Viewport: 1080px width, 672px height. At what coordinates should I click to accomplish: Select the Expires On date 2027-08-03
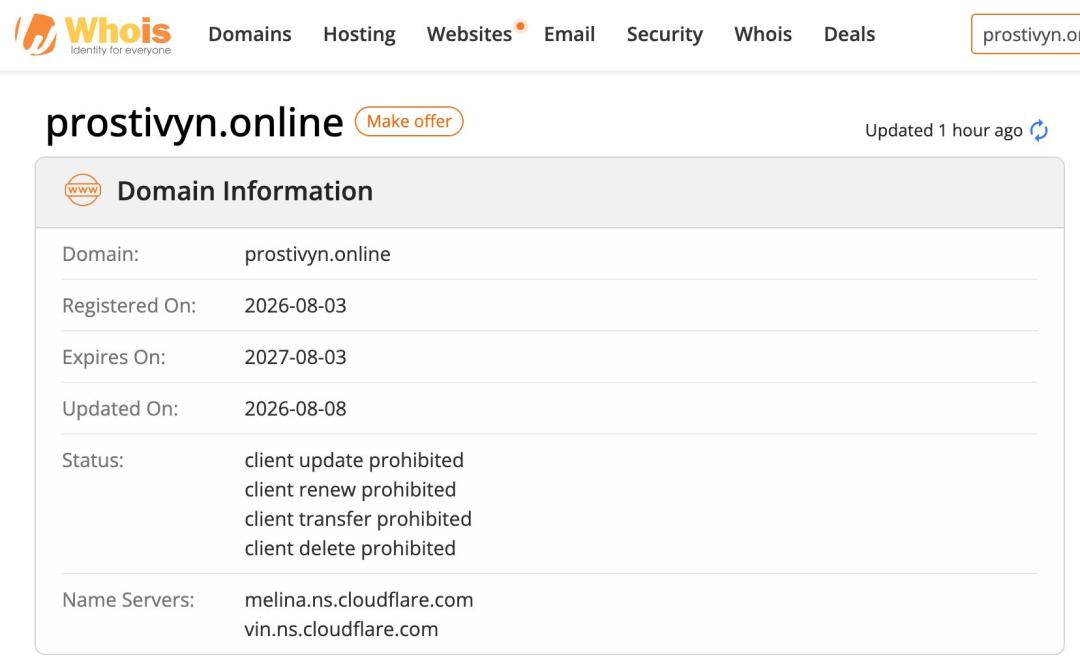point(295,357)
